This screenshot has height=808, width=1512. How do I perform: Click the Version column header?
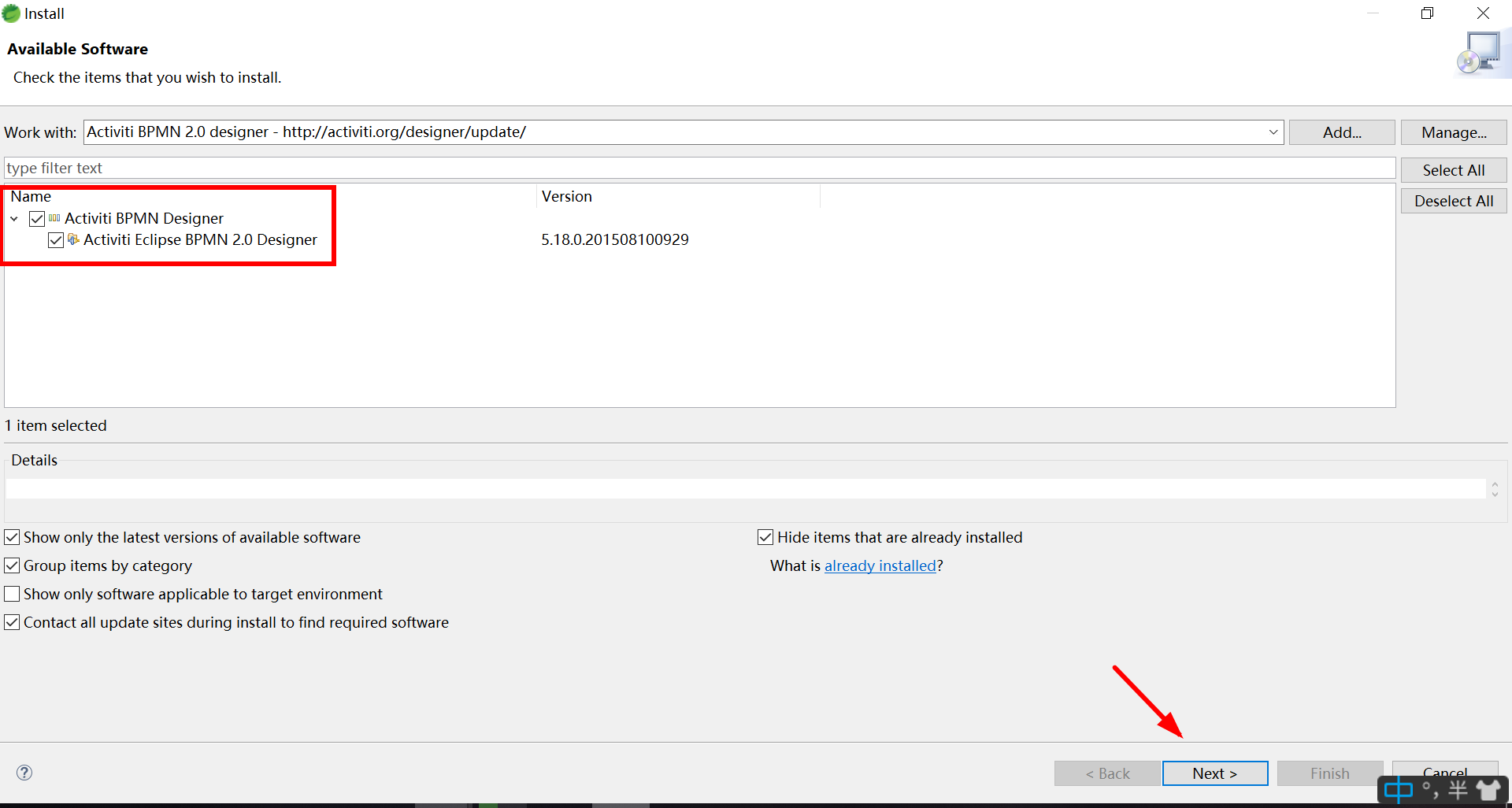coord(678,197)
